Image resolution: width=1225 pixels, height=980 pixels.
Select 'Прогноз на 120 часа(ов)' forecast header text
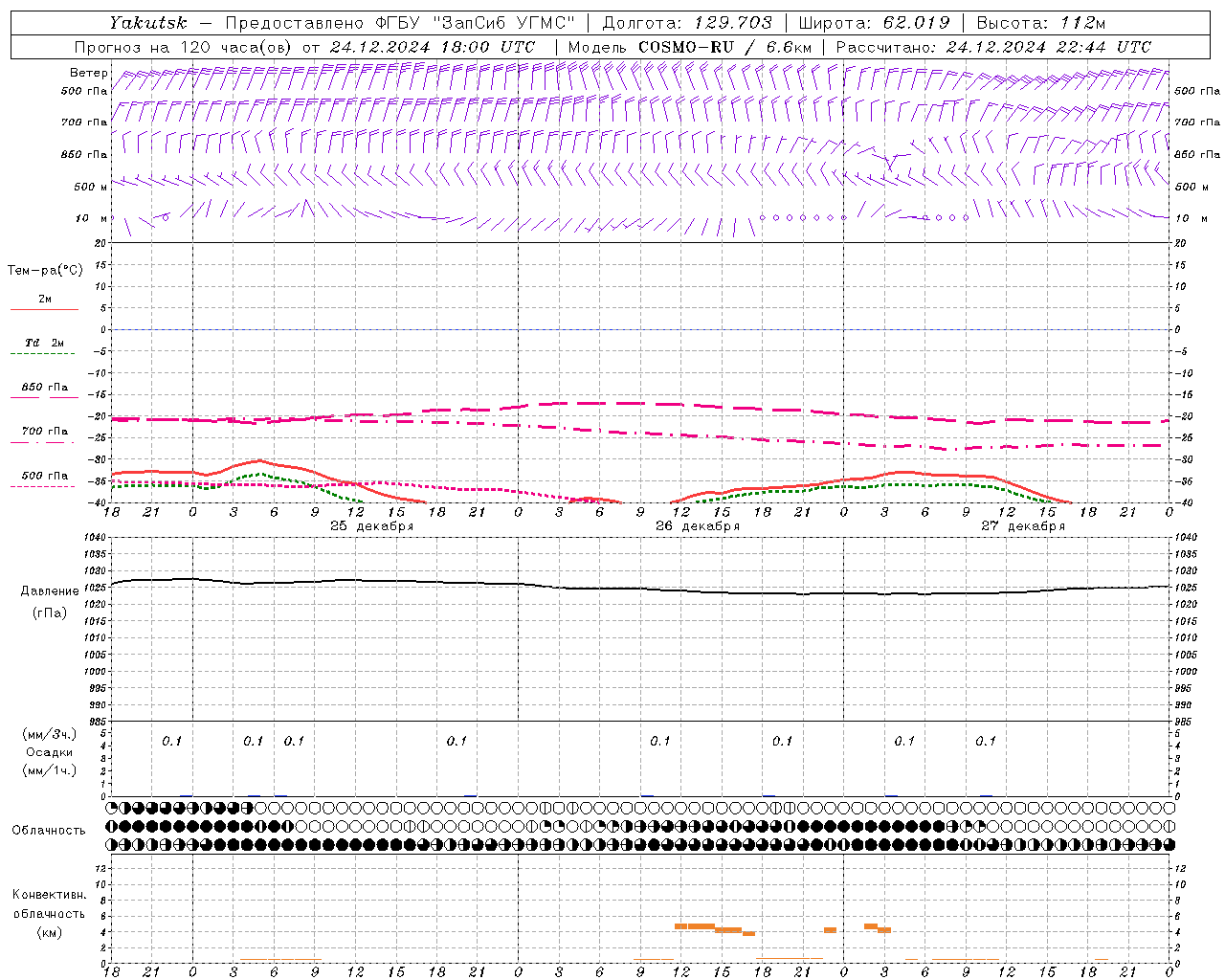(x=184, y=47)
